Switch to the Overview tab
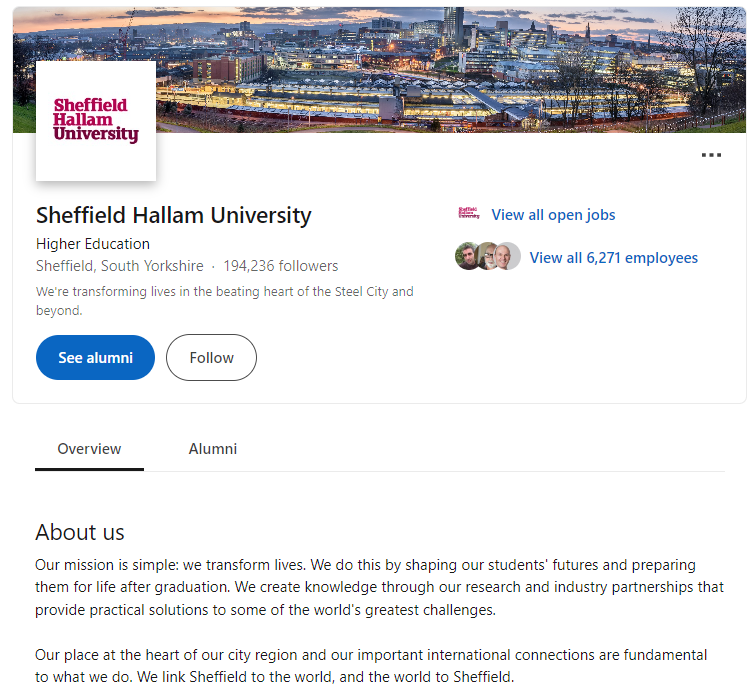 coord(89,449)
